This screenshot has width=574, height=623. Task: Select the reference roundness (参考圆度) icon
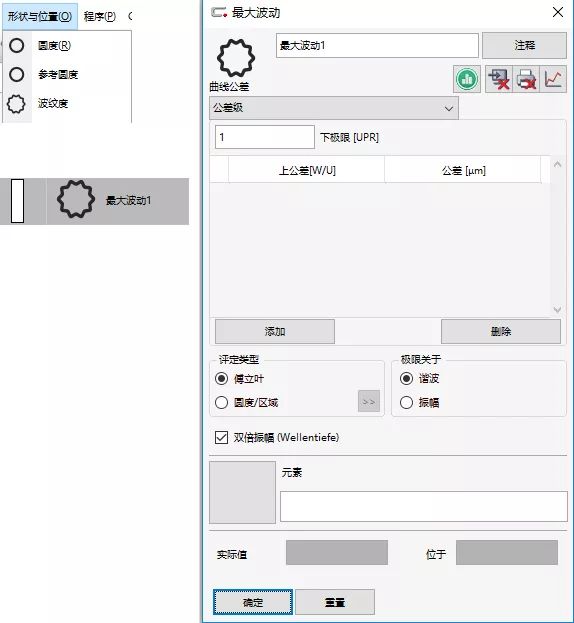17,74
